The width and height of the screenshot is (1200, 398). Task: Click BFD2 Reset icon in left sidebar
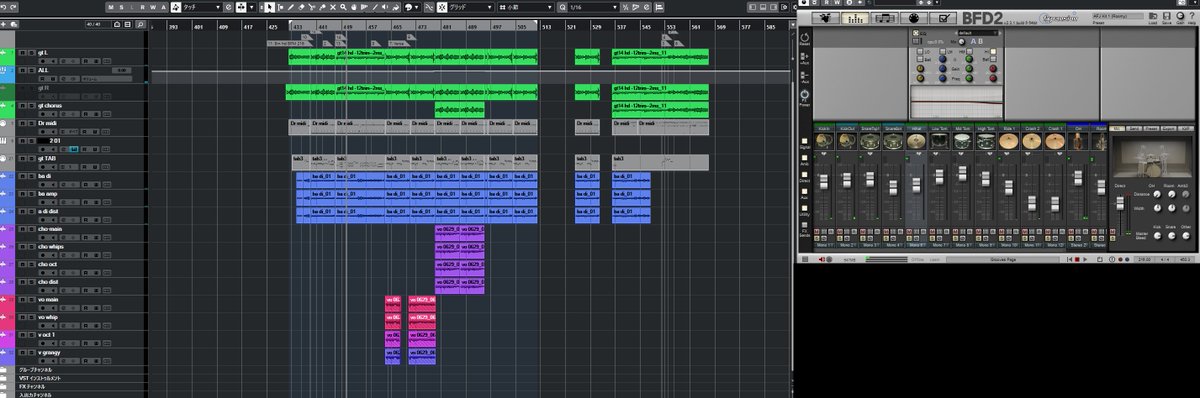click(805, 38)
